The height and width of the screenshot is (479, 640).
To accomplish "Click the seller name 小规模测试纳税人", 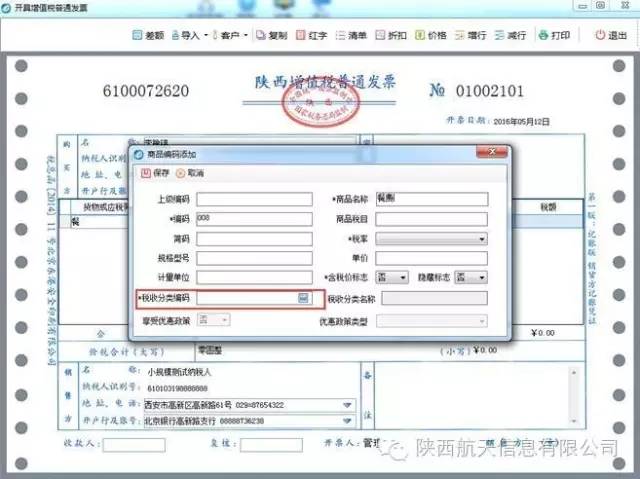I will pos(180,372).
